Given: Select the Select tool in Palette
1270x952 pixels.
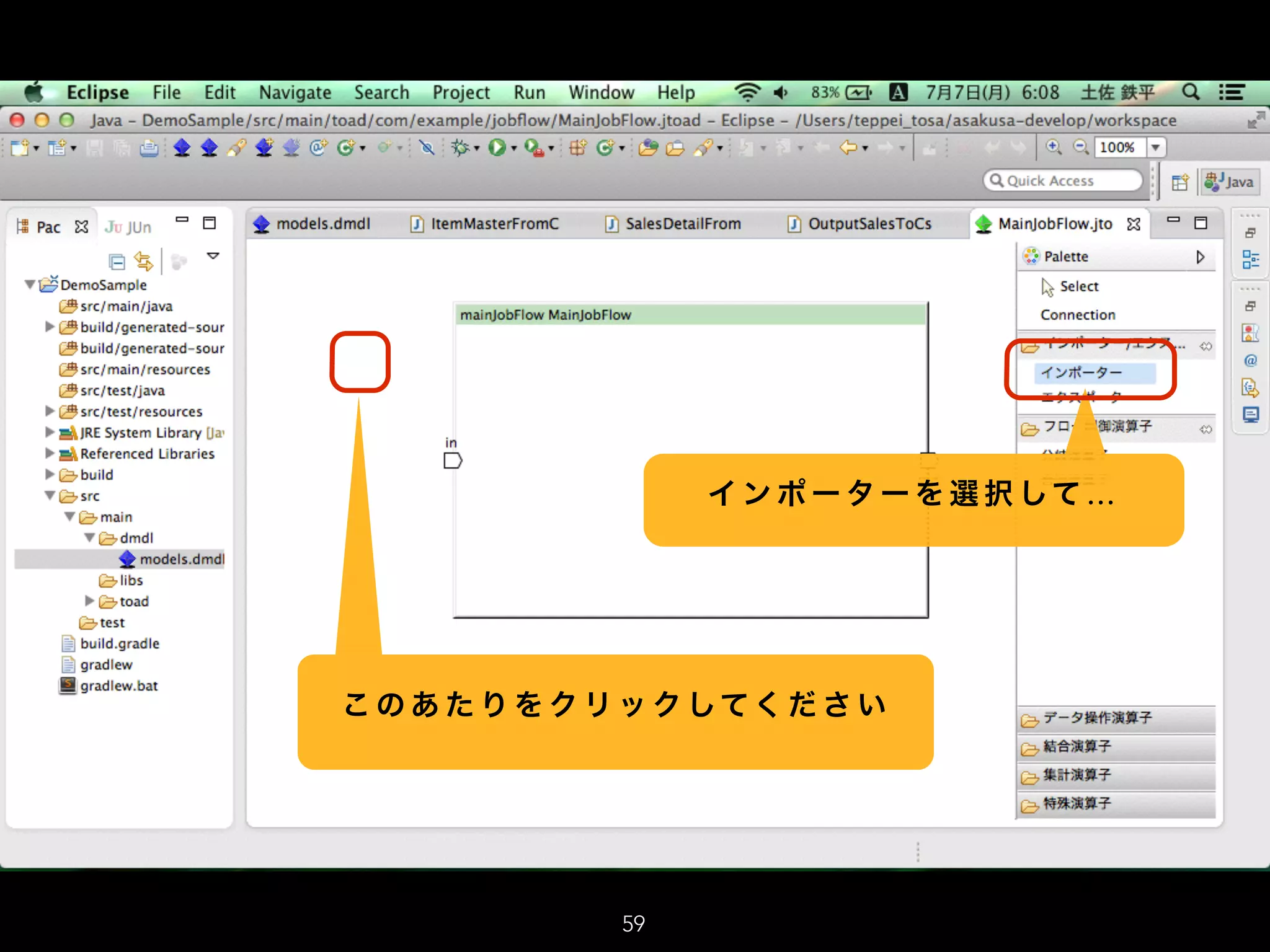Looking at the screenshot, I should pos(1078,286).
